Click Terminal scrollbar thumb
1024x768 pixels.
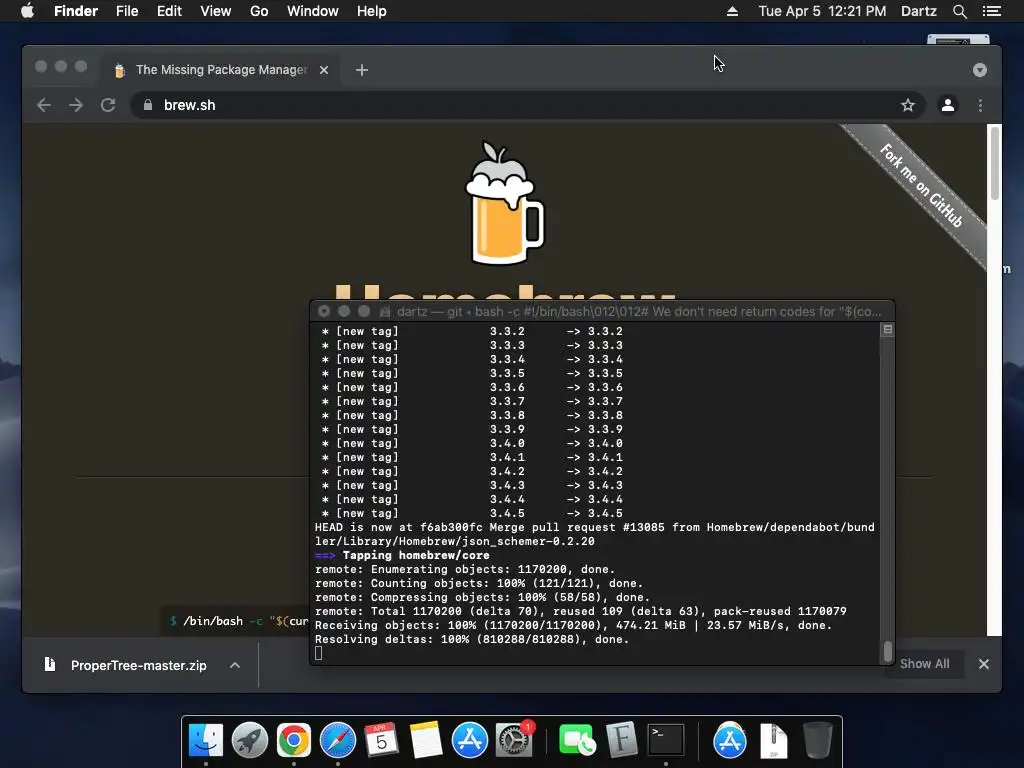[x=888, y=651]
